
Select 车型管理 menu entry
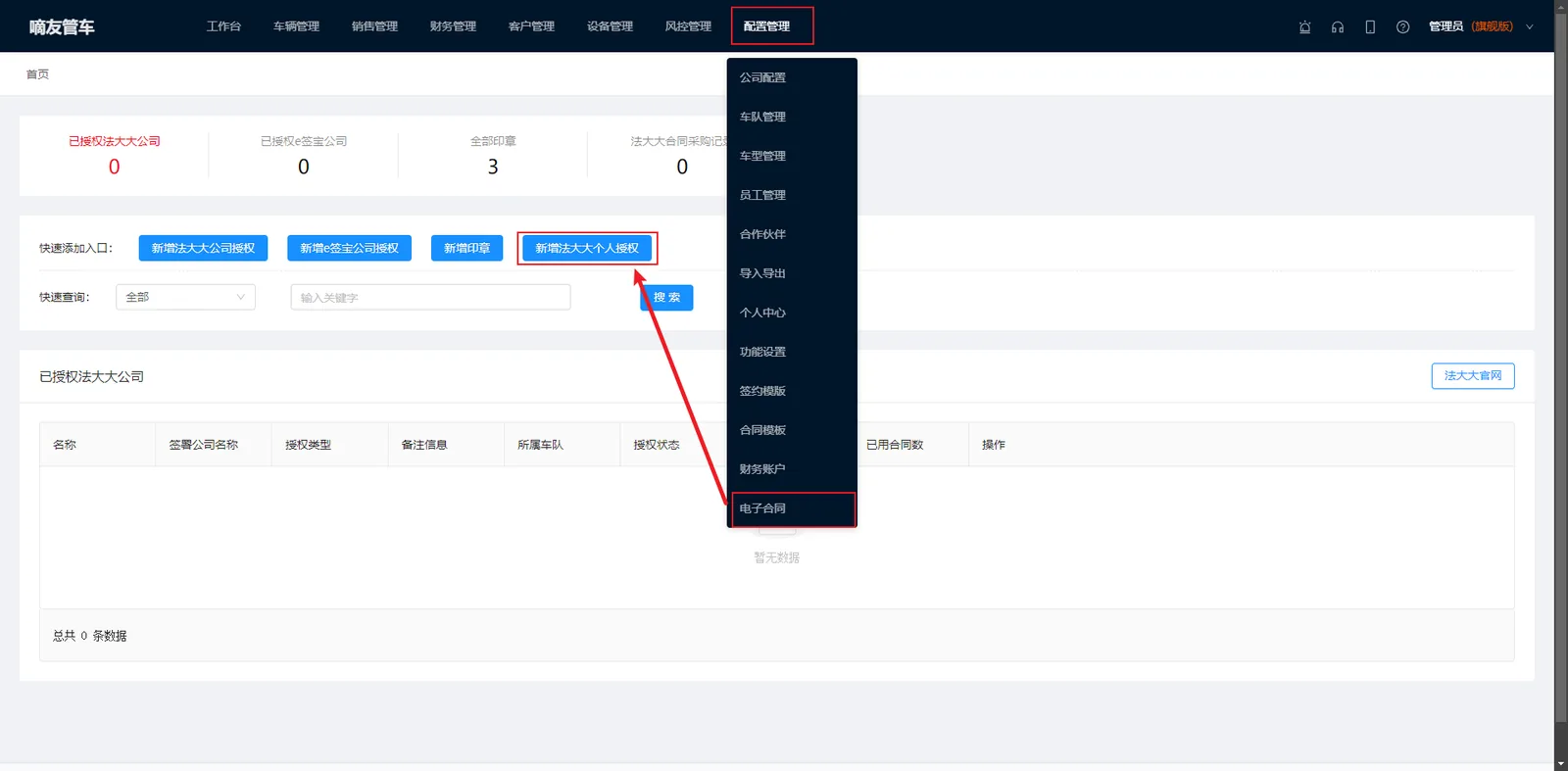tap(792, 156)
